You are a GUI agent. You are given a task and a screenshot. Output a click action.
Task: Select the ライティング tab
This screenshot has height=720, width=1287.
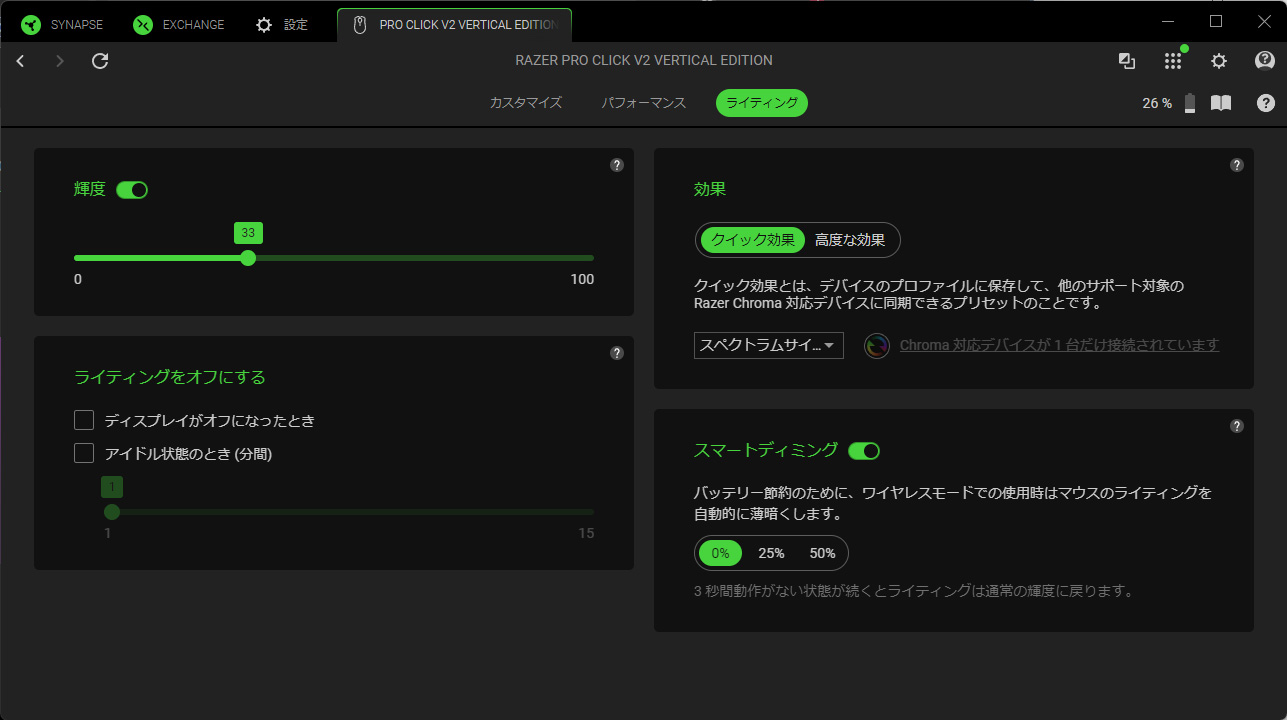[762, 103]
